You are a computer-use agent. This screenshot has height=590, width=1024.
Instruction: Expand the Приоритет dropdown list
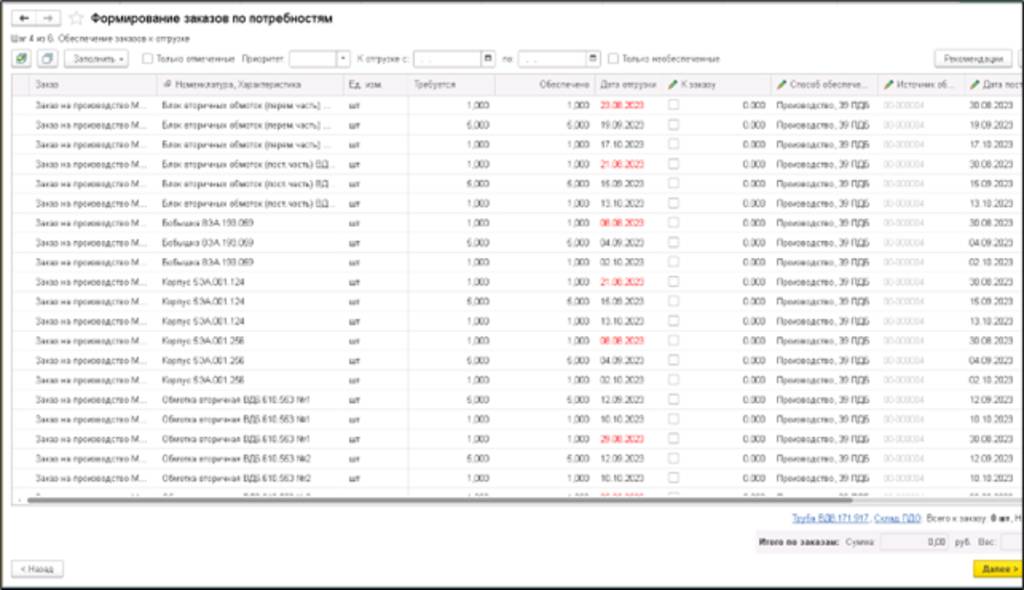pyautogui.click(x=343, y=59)
